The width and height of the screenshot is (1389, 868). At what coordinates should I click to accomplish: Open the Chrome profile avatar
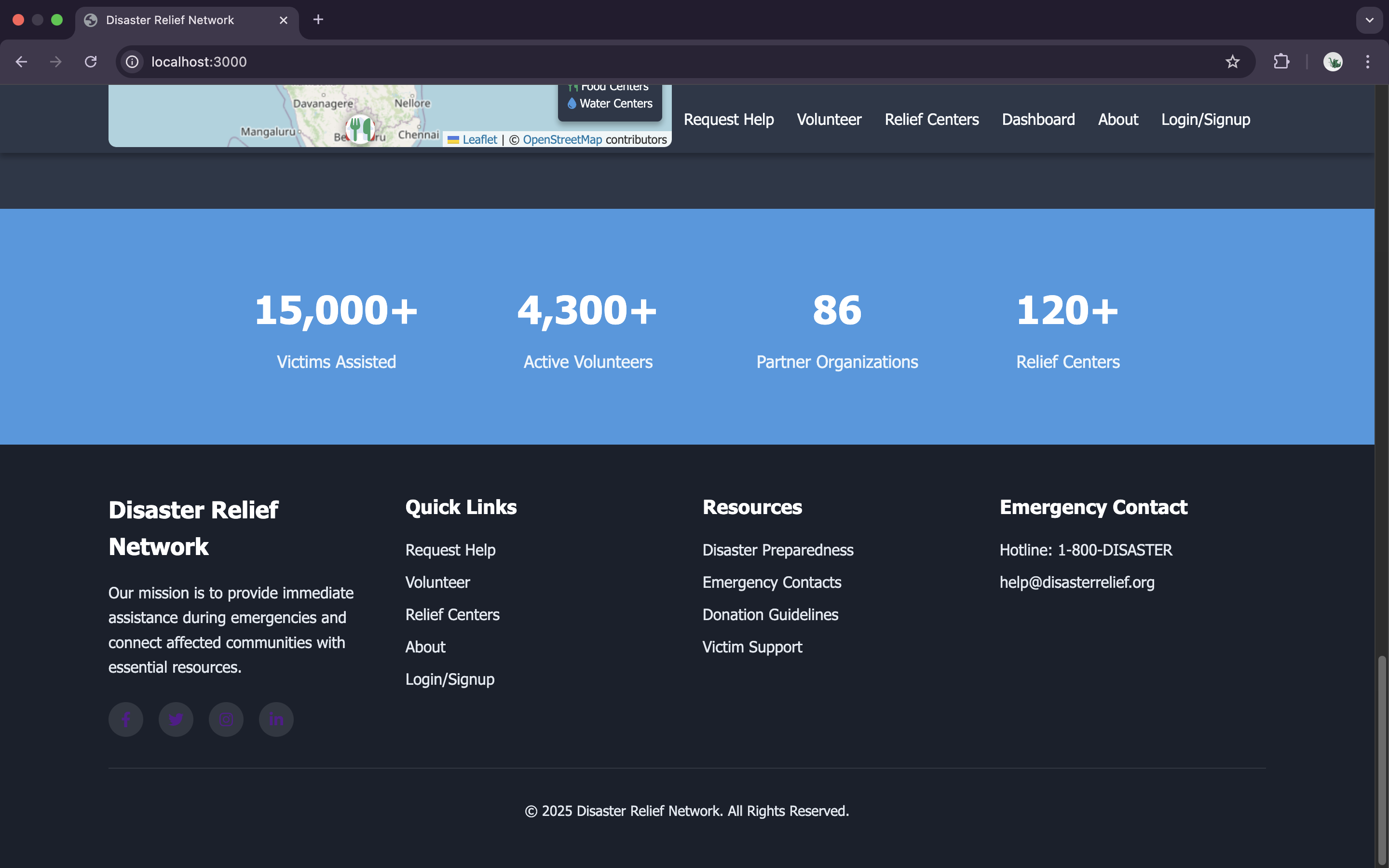[x=1332, y=62]
